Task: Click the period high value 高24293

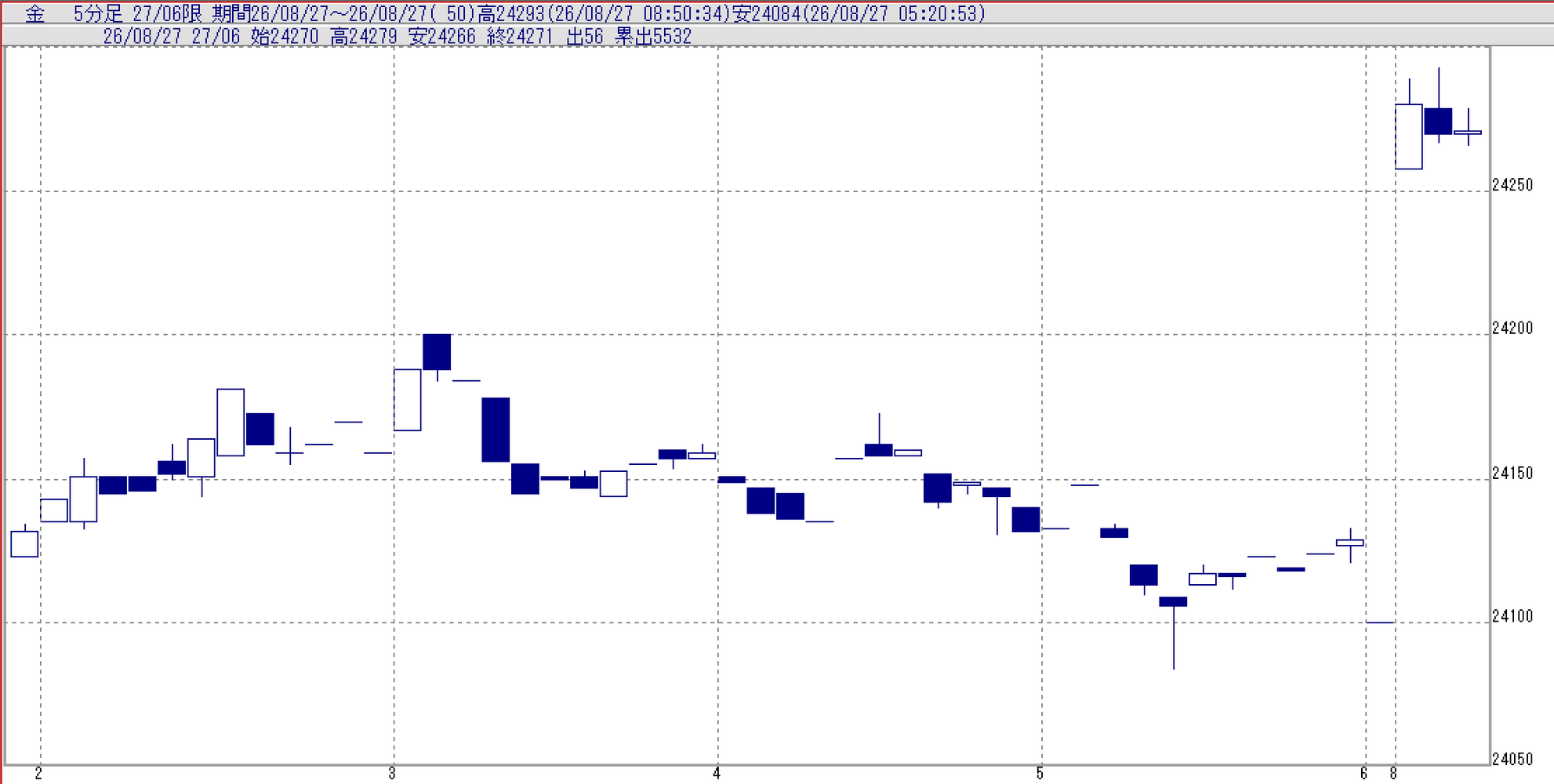Action: (x=511, y=14)
